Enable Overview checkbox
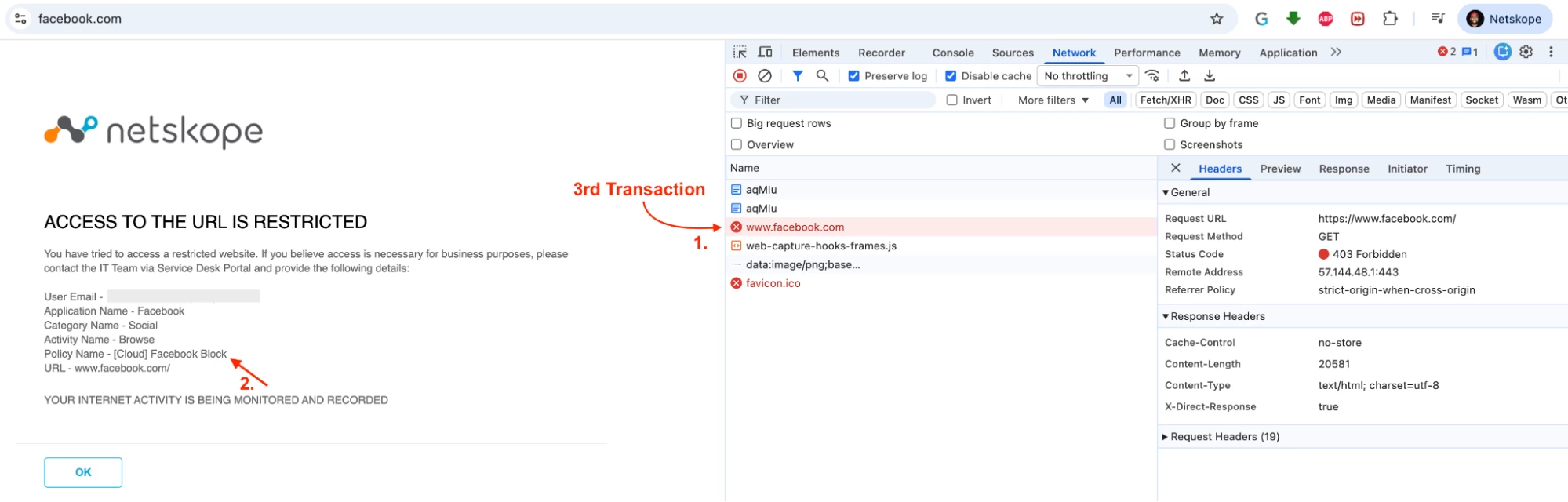This screenshot has width=1568, height=502. [737, 144]
